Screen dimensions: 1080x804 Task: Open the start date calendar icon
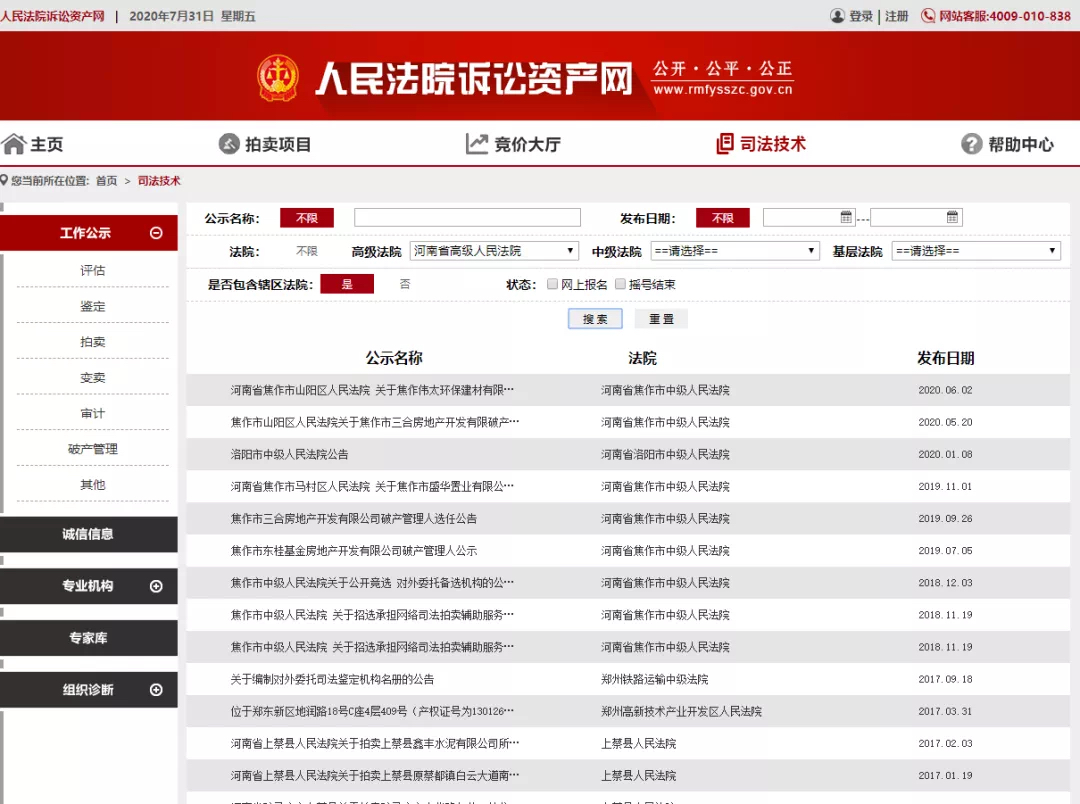[846, 218]
